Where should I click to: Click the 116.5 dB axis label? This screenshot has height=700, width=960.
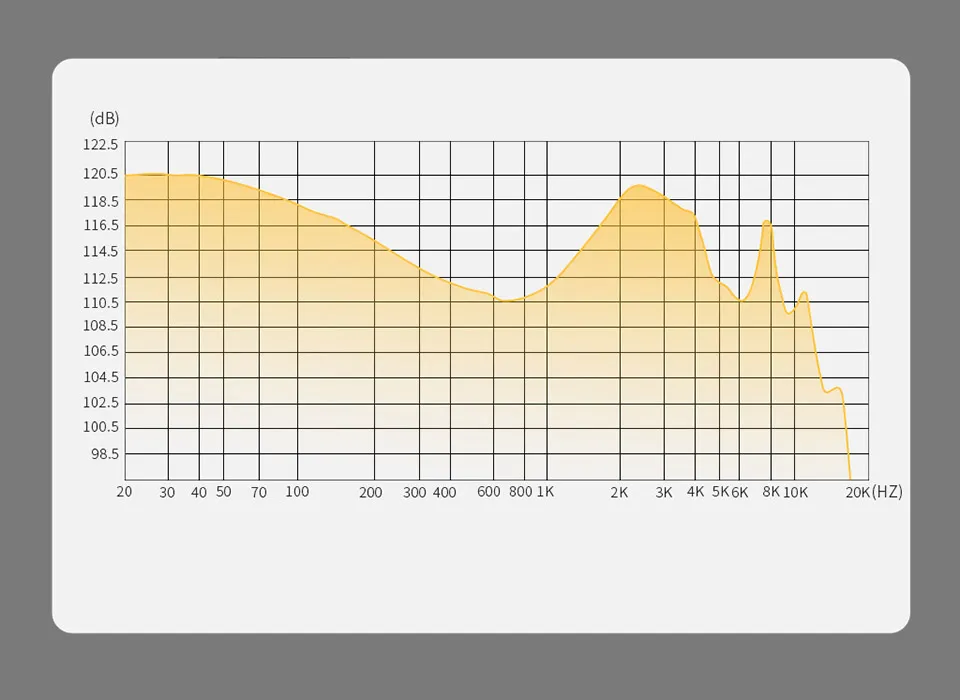pos(100,225)
